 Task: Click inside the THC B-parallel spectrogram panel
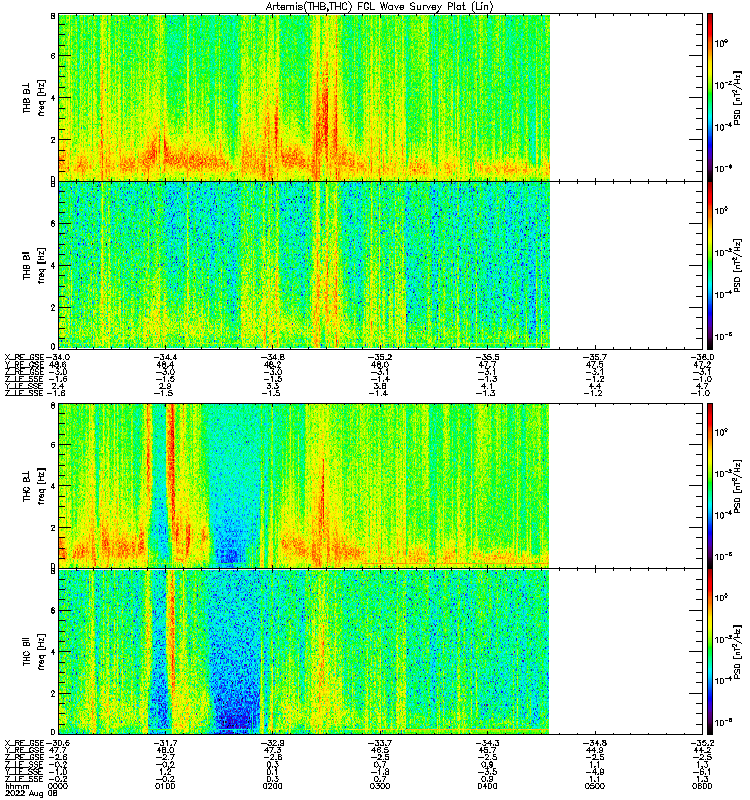click(x=381, y=652)
